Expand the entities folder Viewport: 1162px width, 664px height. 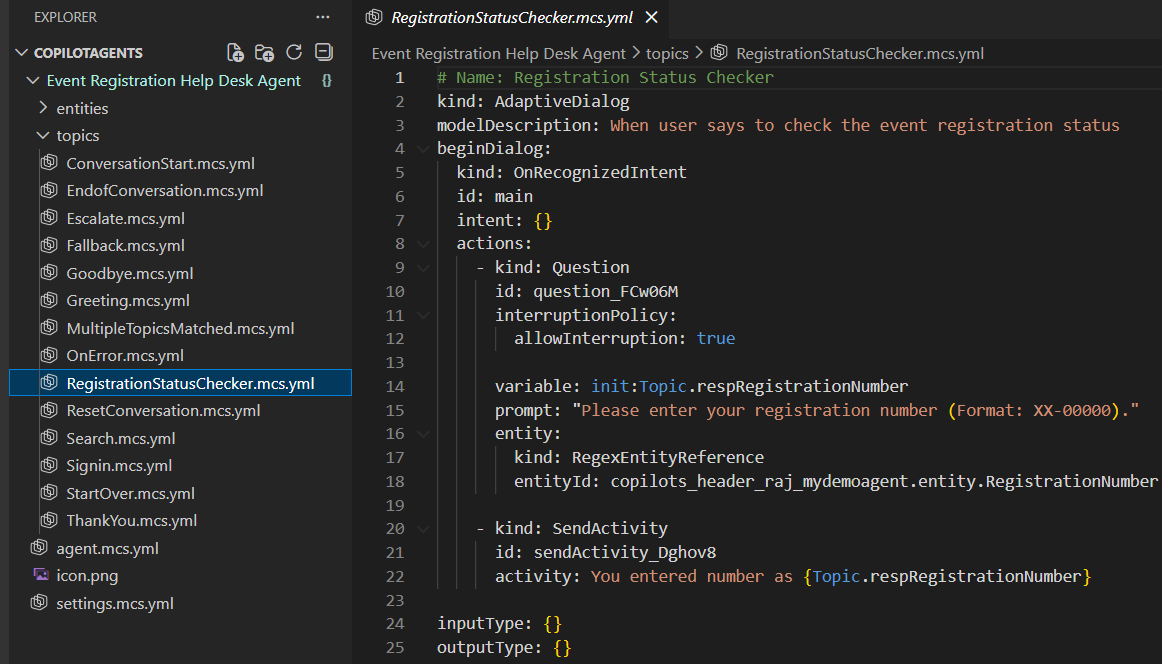pyautogui.click(x=82, y=108)
